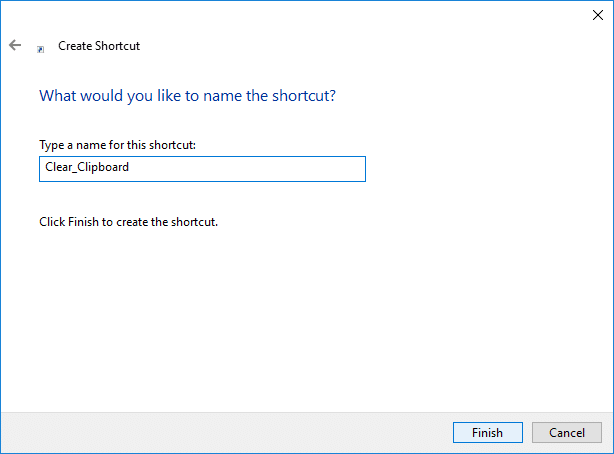Click the Create Shortcut window title text

(x=99, y=46)
